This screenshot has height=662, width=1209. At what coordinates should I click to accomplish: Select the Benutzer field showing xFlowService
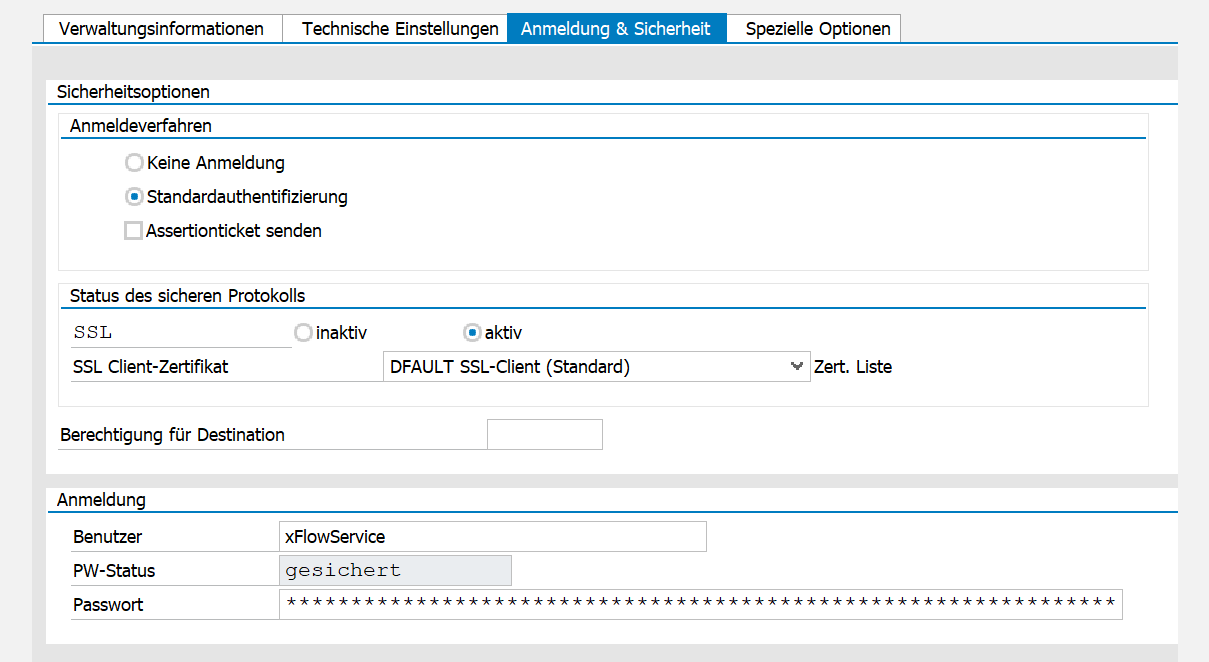click(x=490, y=536)
